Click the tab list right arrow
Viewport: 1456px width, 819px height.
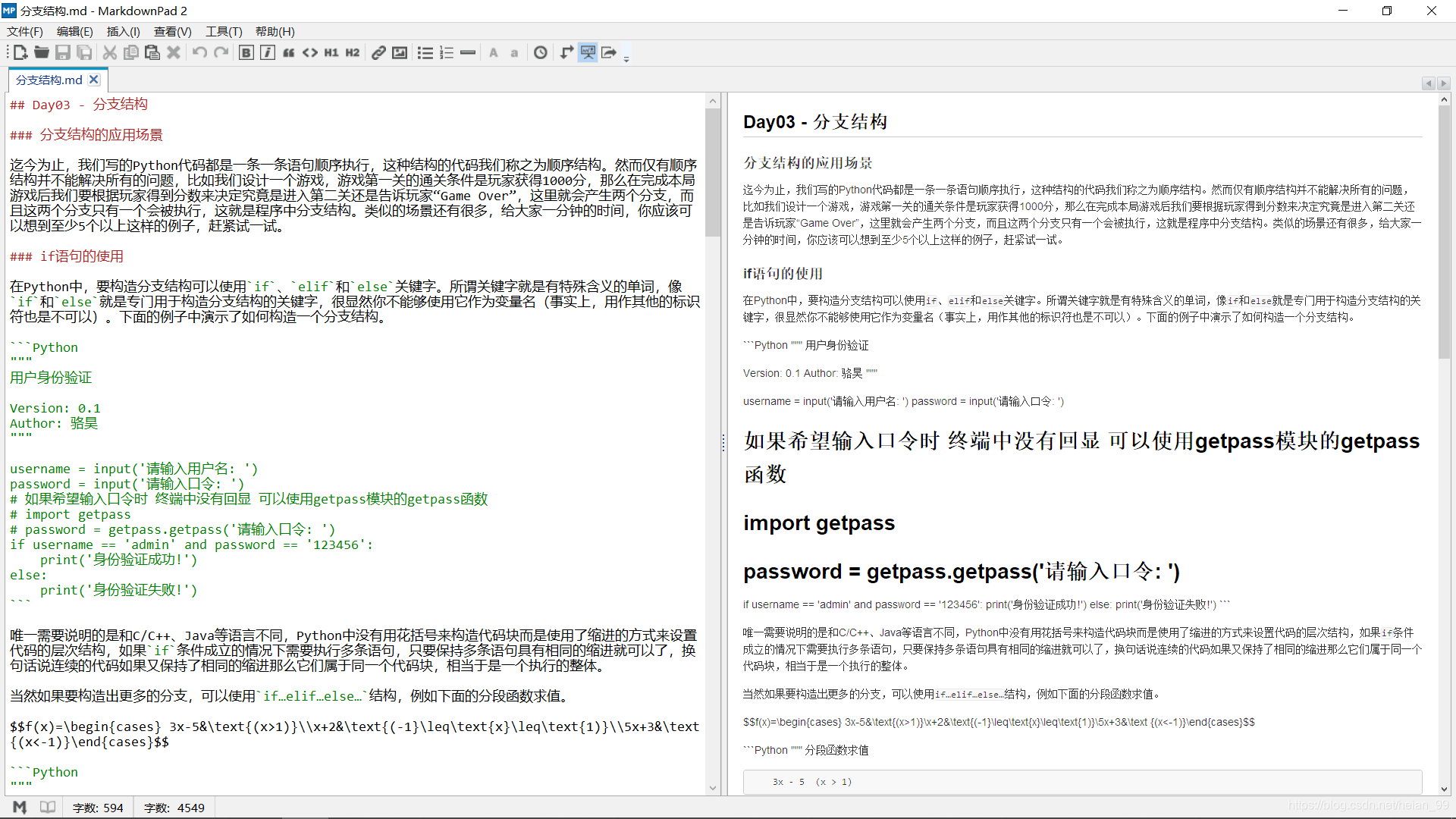1444,83
